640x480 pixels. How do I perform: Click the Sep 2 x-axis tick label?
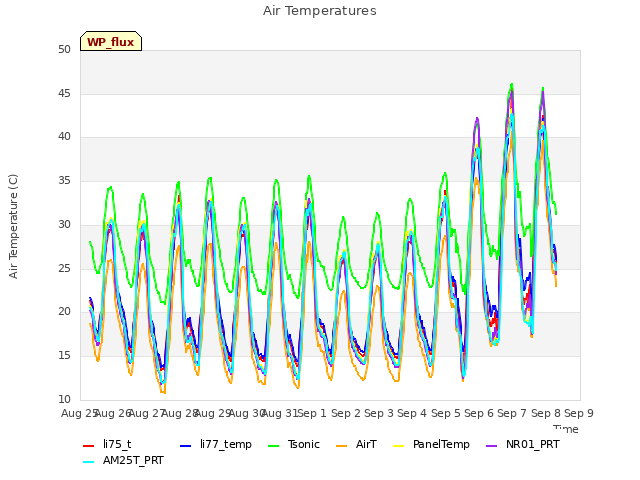tap(346, 413)
